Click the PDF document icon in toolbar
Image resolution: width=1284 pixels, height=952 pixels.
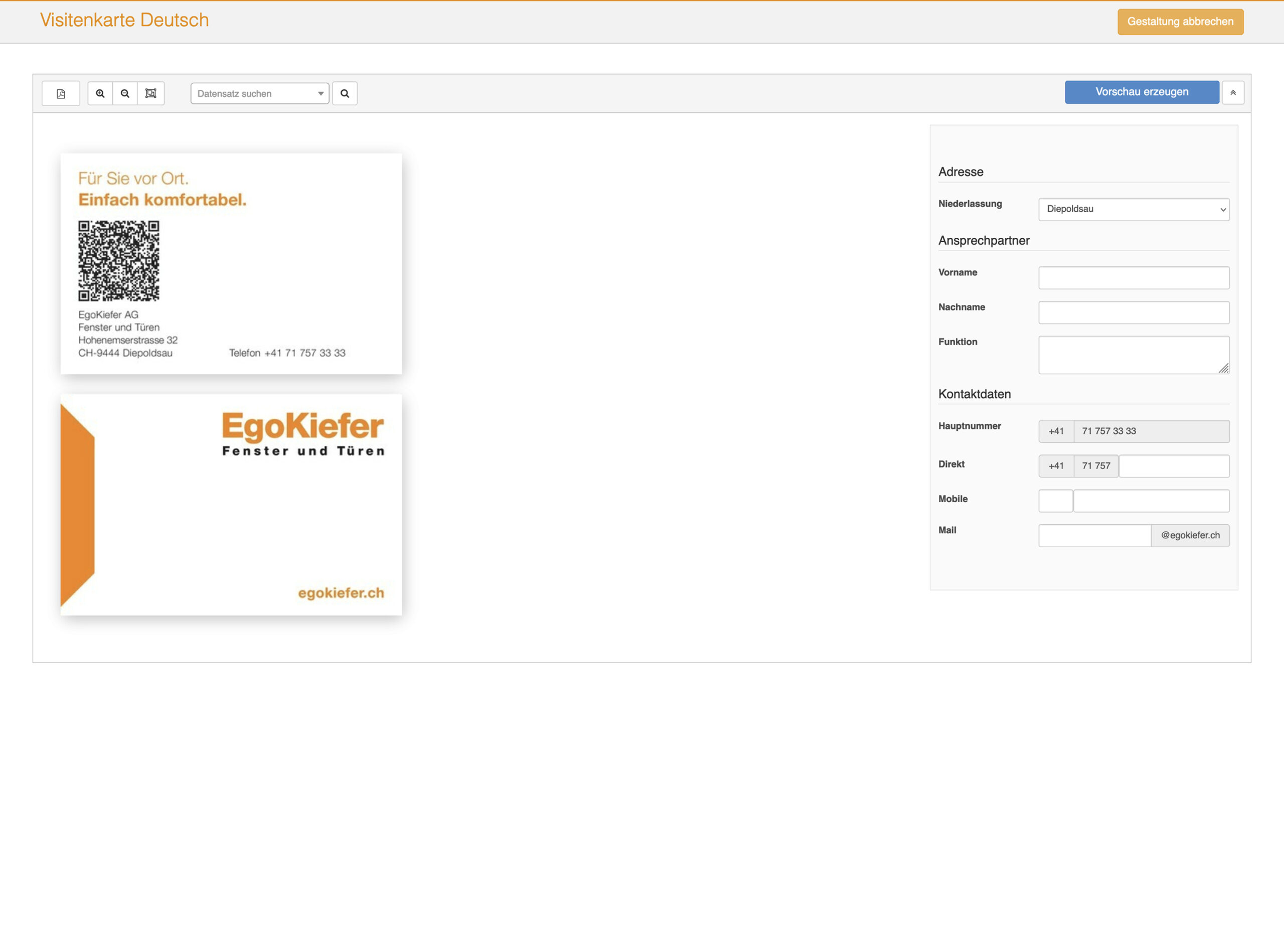pos(61,93)
